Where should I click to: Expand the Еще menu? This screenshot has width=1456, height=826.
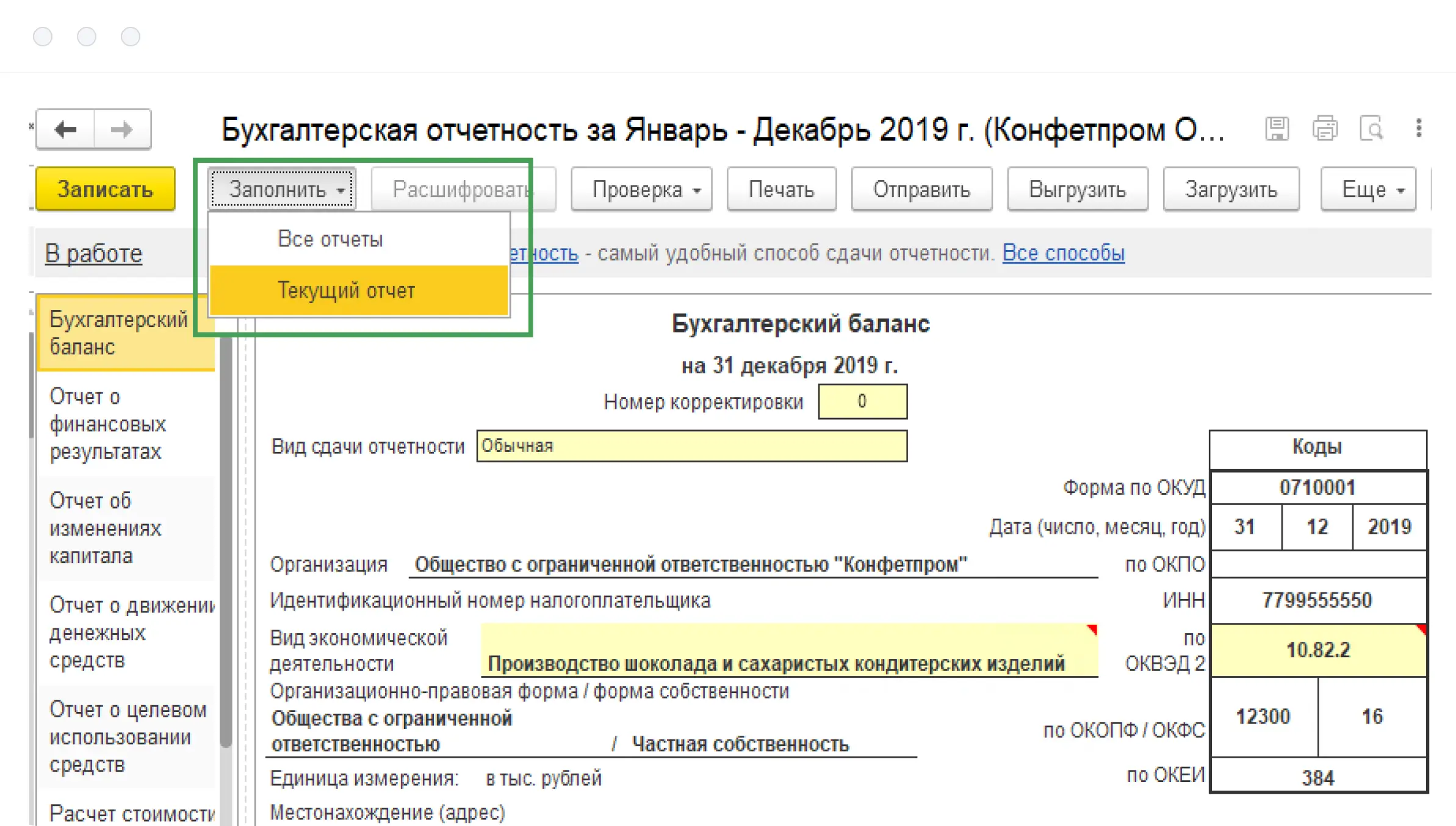1368,190
